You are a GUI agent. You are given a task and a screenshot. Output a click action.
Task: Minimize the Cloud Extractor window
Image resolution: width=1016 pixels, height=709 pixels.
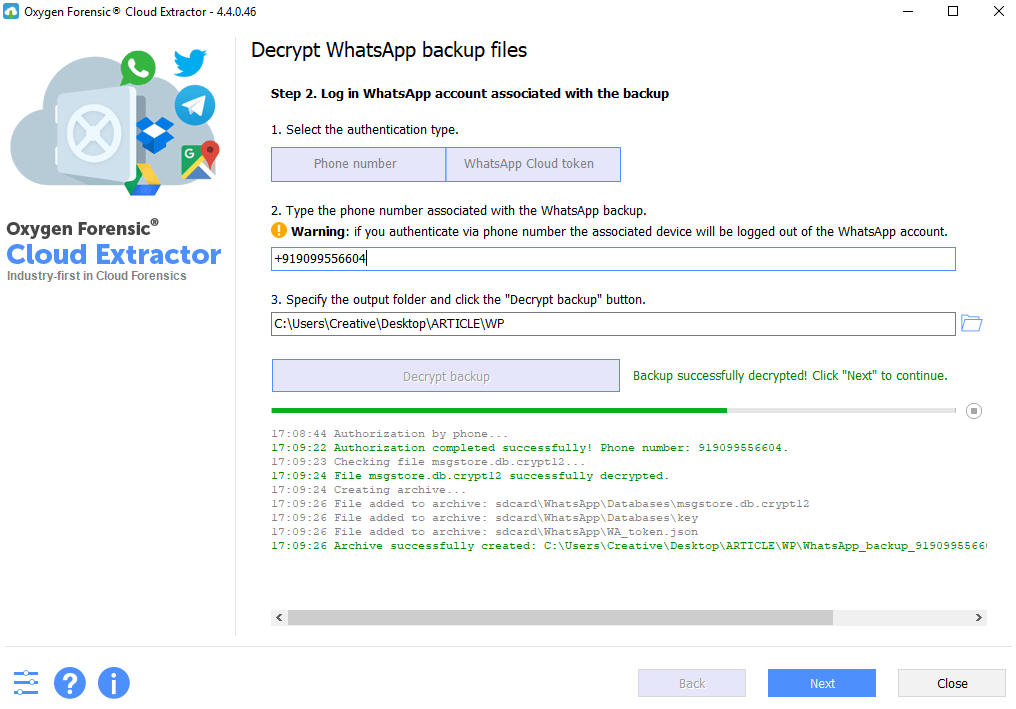click(908, 11)
